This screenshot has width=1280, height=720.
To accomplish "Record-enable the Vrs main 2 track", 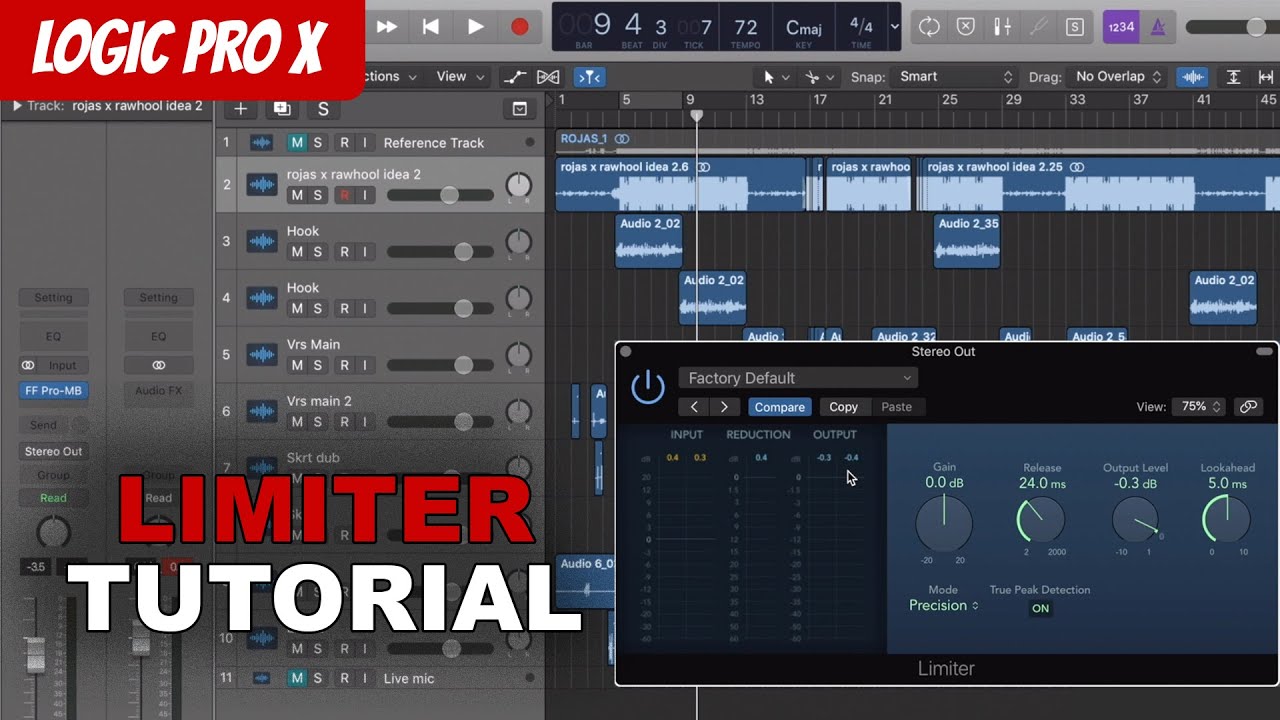I will [344, 422].
